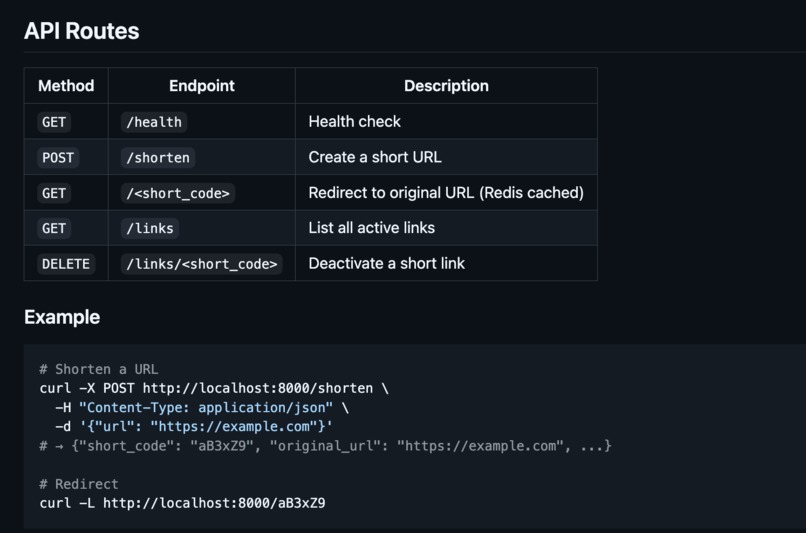Click the # Redirect comment
The image size is (806, 533).
pyautogui.click(x=79, y=484)
